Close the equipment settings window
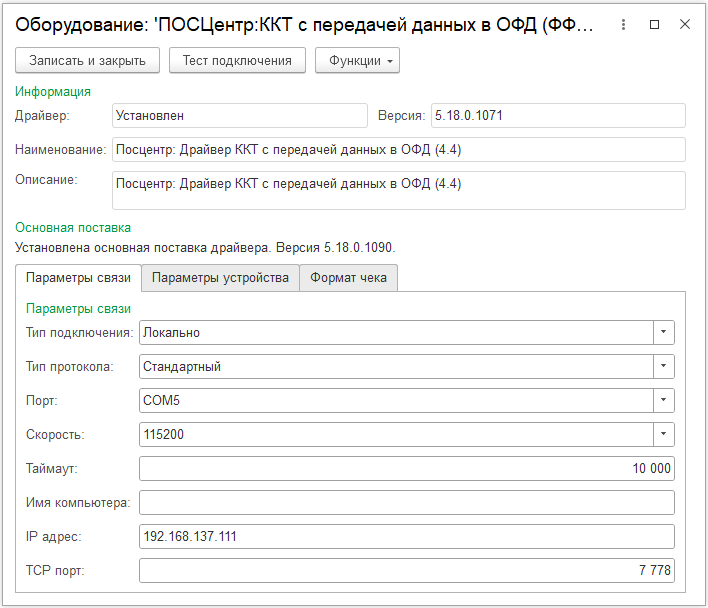Viewport: 708px width, 608px height. [685, 24]
